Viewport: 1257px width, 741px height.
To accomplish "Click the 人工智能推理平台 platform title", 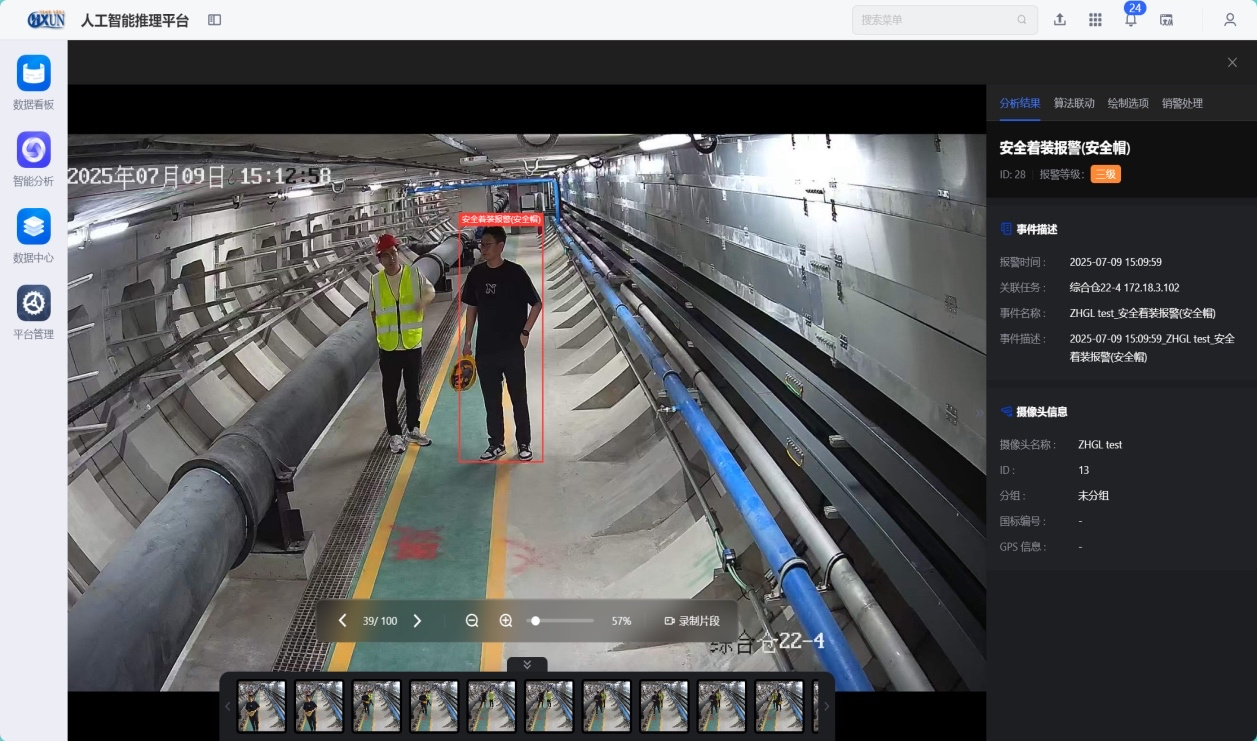I will coord(135,20).
